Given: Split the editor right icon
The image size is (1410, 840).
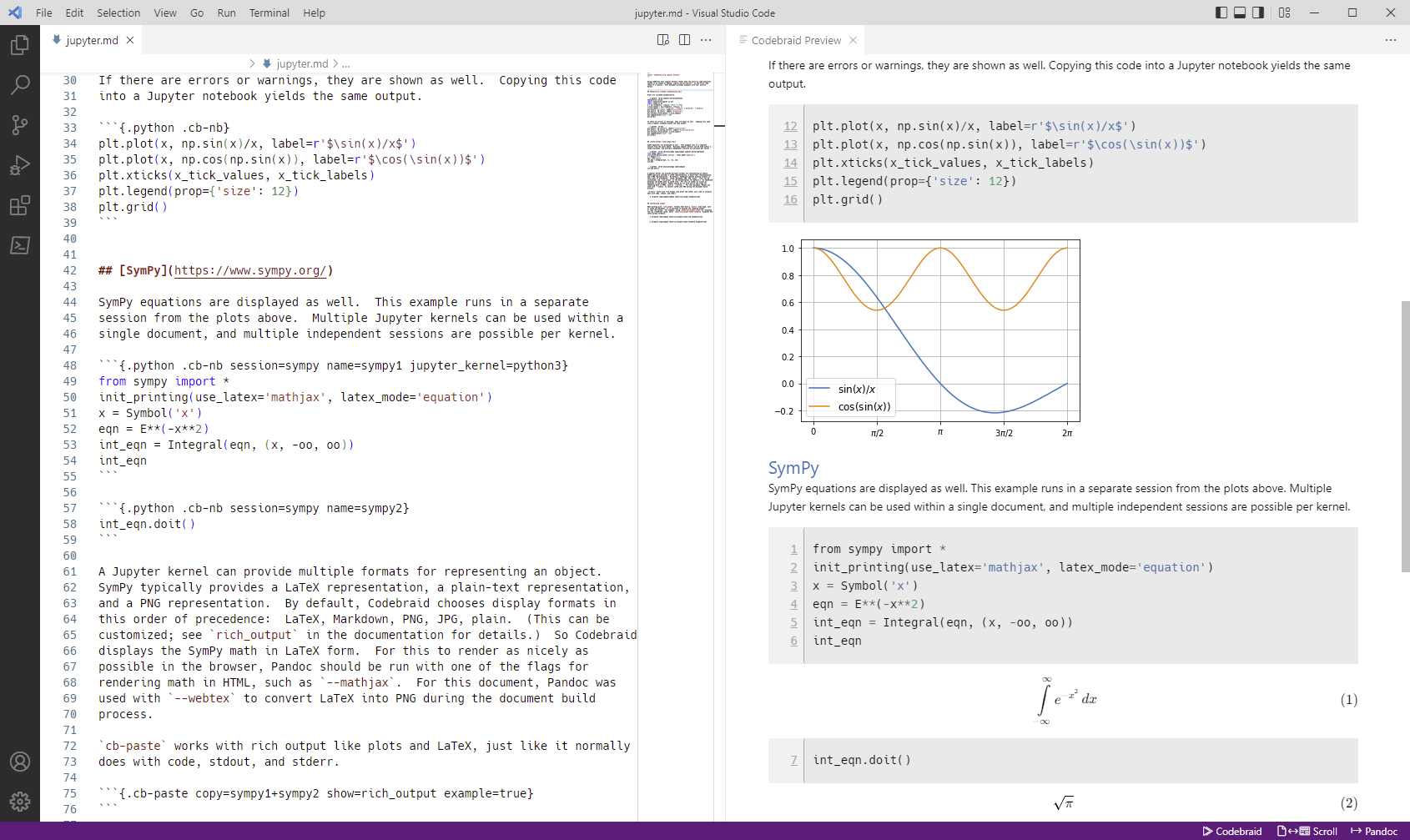Looking at the screenshot, I should click(685, 40).
